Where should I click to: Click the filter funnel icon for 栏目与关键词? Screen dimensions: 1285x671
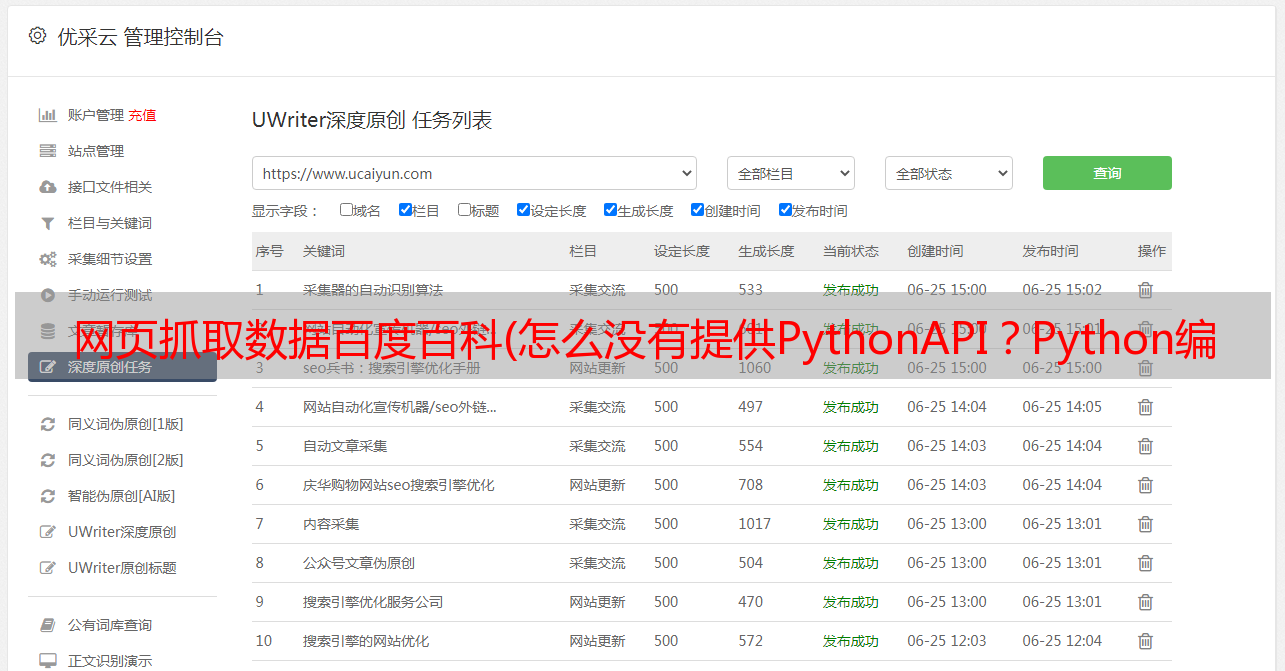point(47,223)
